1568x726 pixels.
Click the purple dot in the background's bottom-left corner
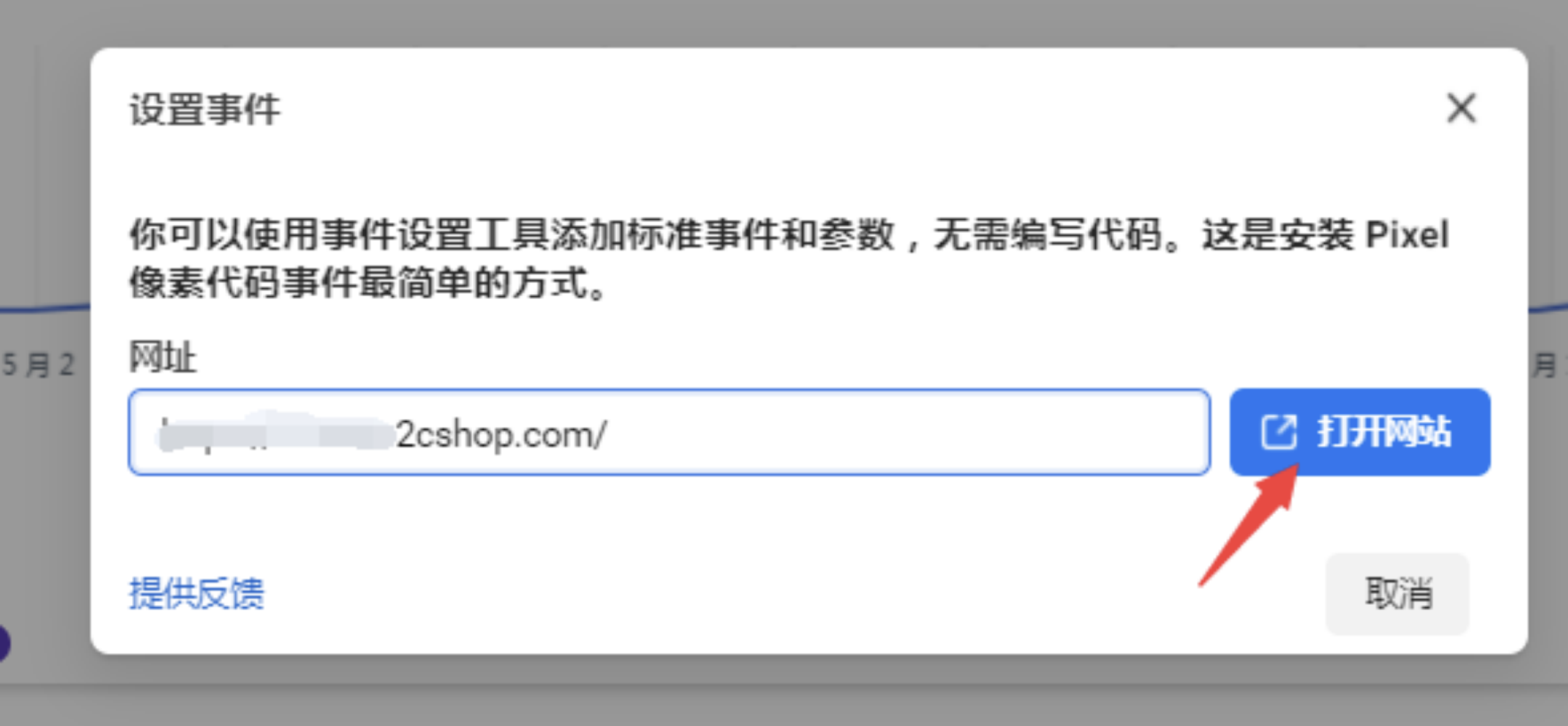(x=4, y=643)
